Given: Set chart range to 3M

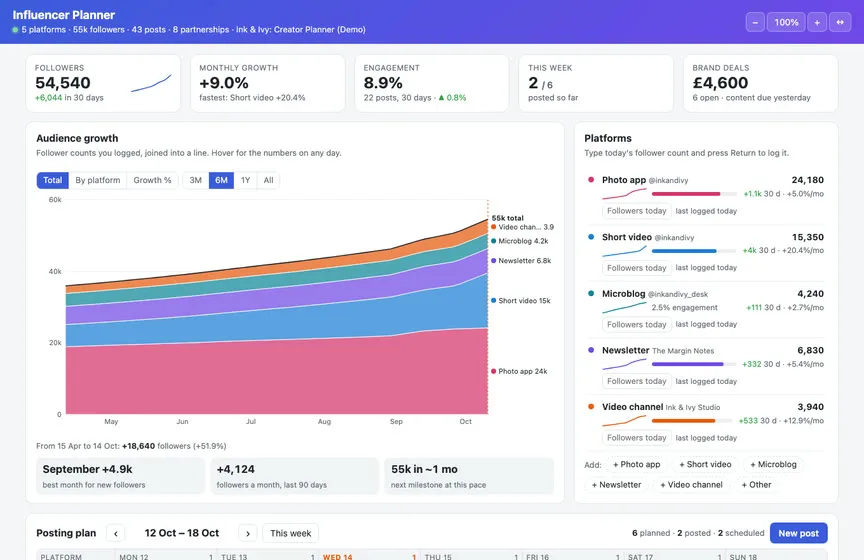Looking at the screenshot, I should coord(196,180).
